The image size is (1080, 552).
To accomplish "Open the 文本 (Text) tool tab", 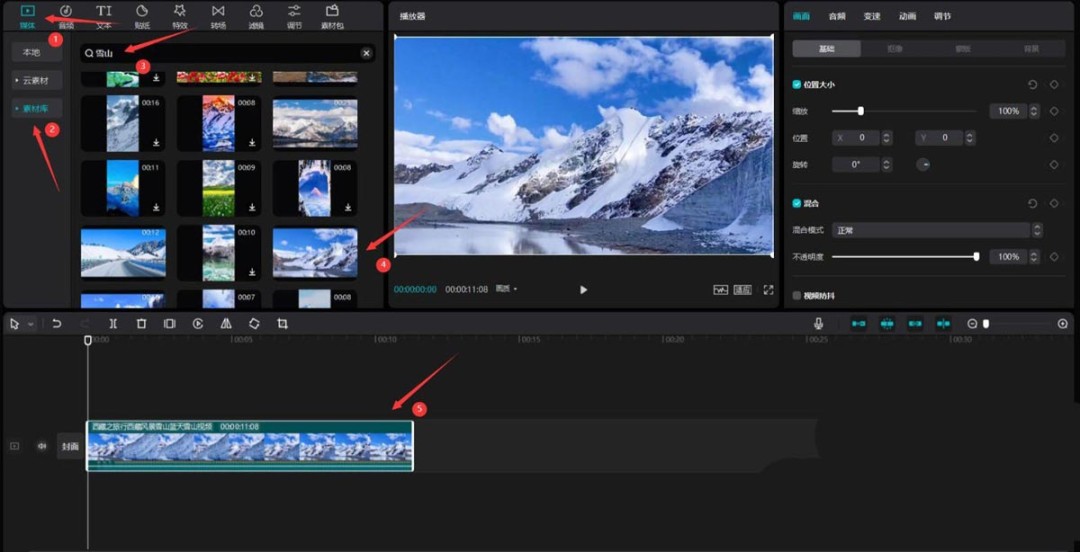I will point(104,15).
